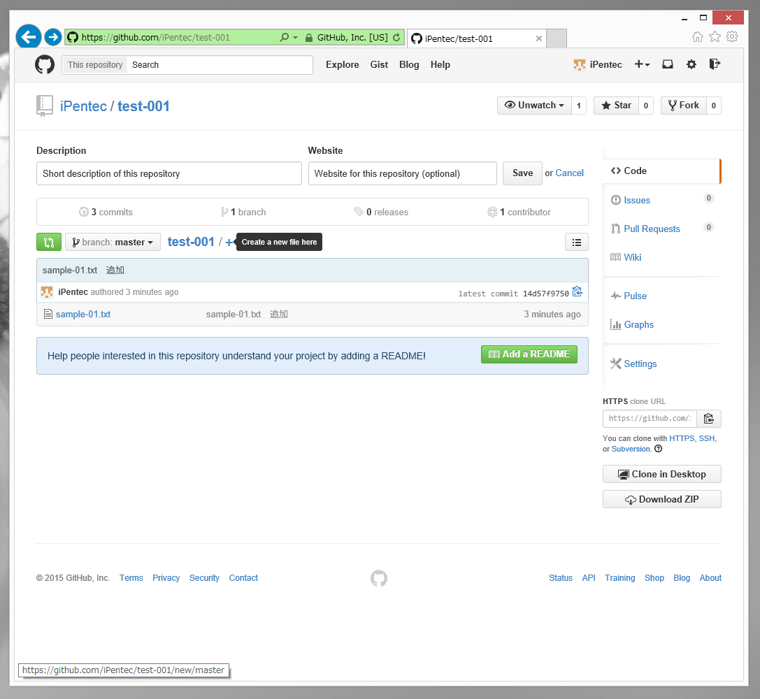
Task: Click the Subversion help question icon
Action: pyautogui.click(x=658, y=449)
